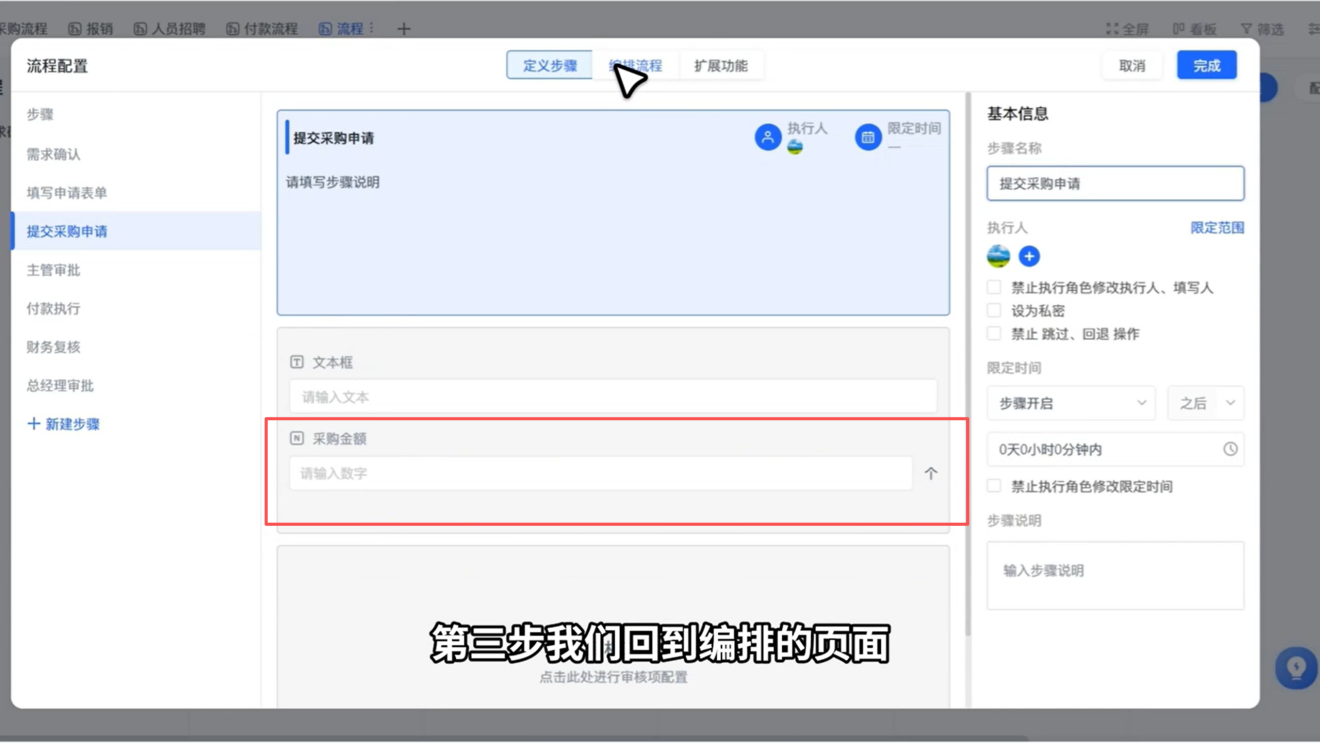The height and width of the screenshot is (743, 1320).
Task: Click the up arrow beside 采购金额 field
Action: [x=931, y=473]
